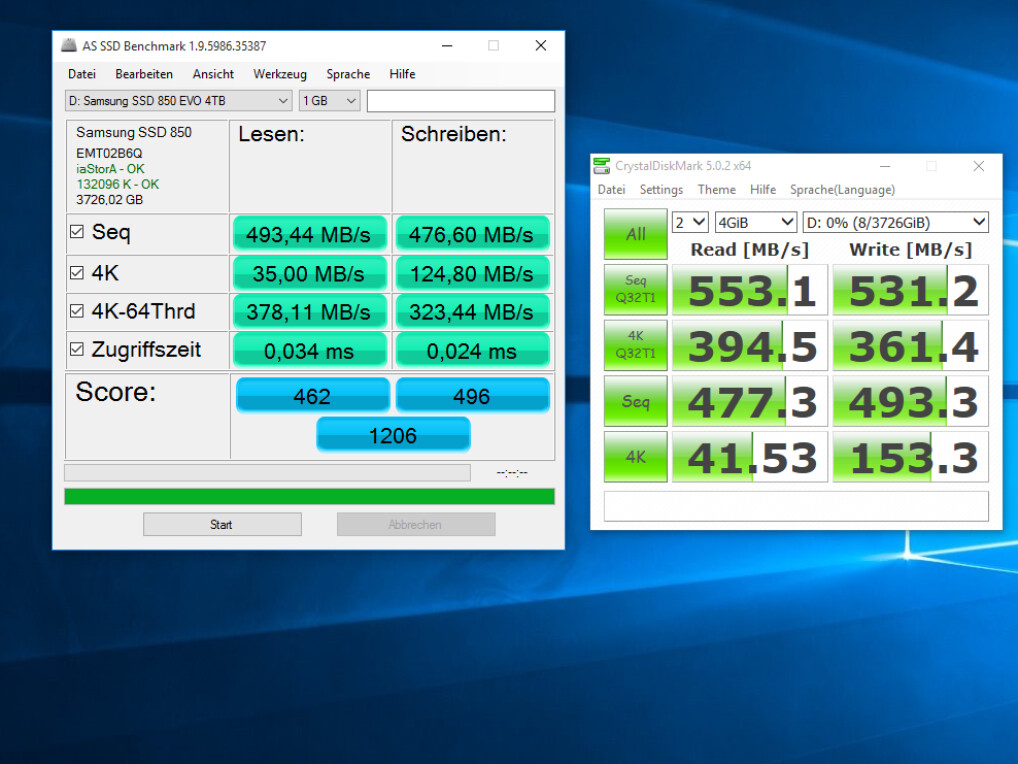Click the Start button in AS SSD Benchmark

point(222,524)
